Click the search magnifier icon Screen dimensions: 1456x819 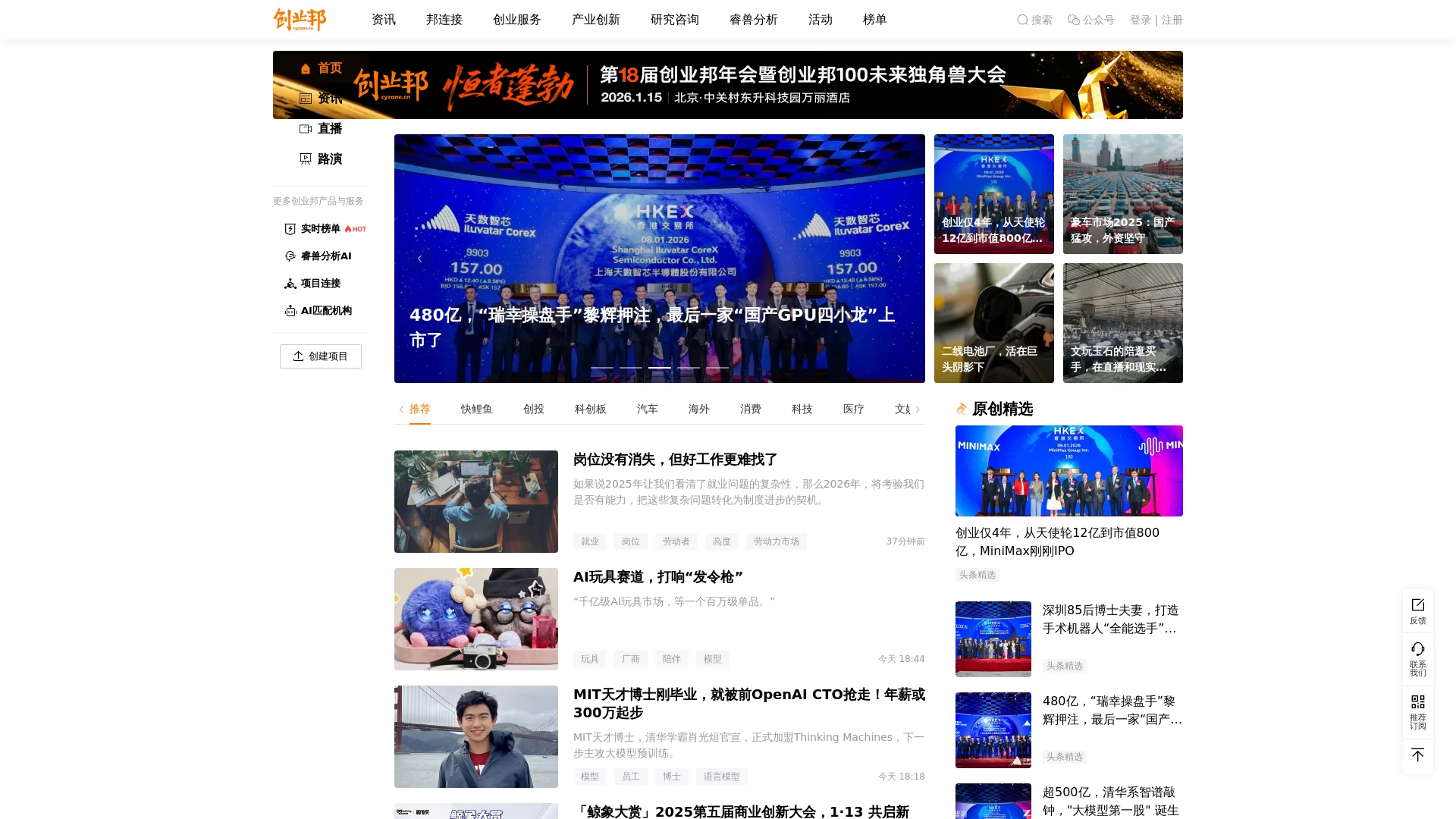pyautogui.click(x=1022, y=20)
